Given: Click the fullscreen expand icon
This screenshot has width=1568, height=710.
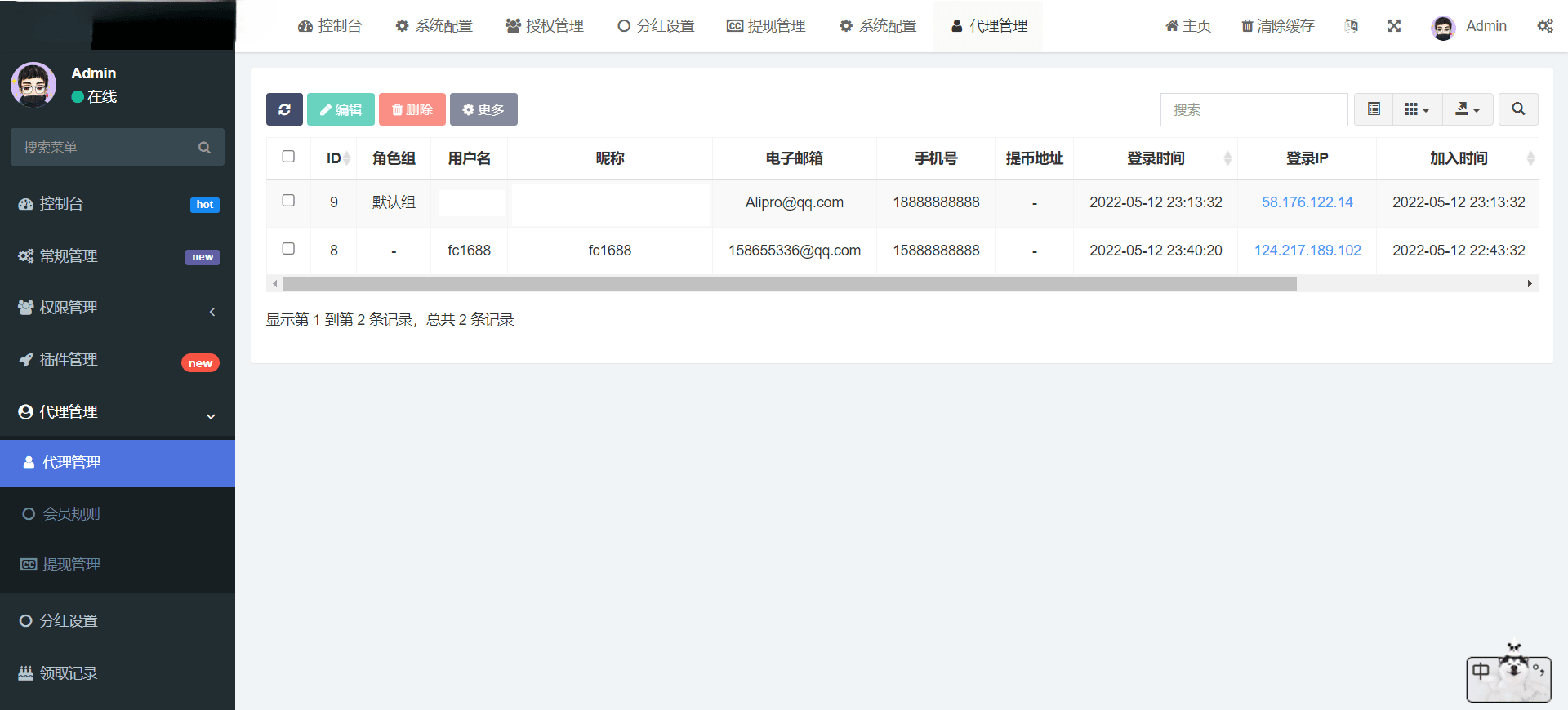Looking at the screenshot, I should (x=1394, y=26).
